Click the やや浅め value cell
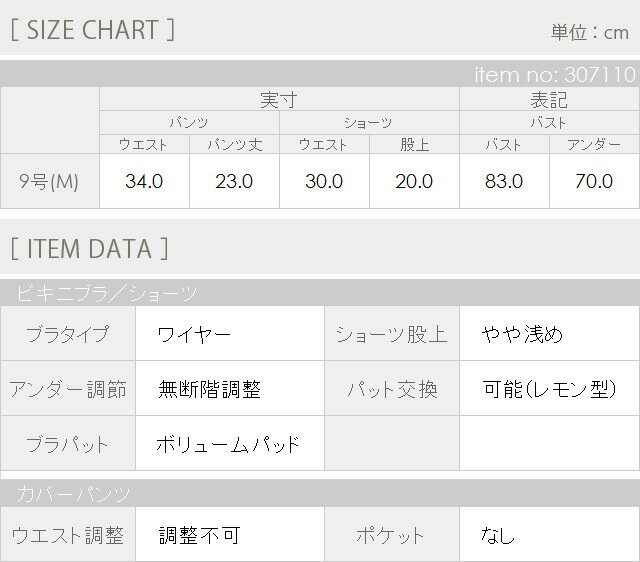Image resolution: width=640 pixels, height=562 pixels. click(x=549, y=334)
